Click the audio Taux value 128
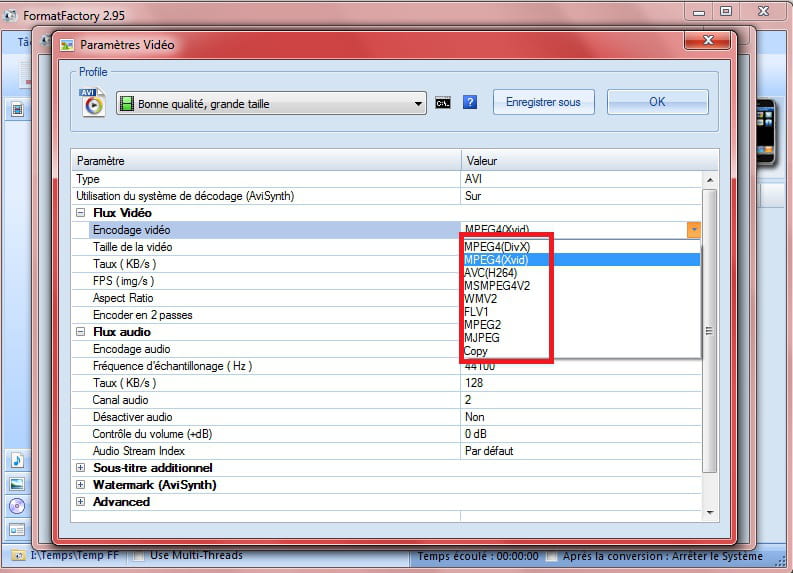Image resolution: width=793 pixels, height=573 pixels. (x=474, y=383)
